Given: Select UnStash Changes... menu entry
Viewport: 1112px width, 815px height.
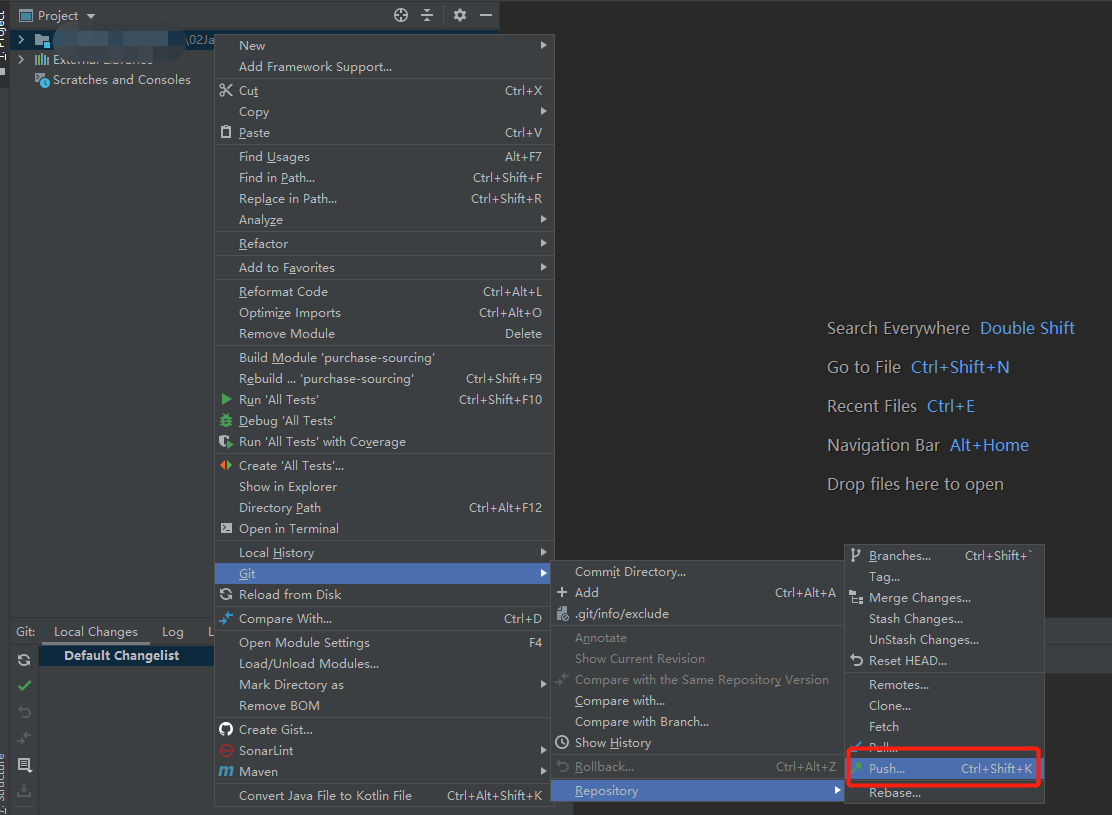Looking at the screenshot, I should (x=945, y=640).
